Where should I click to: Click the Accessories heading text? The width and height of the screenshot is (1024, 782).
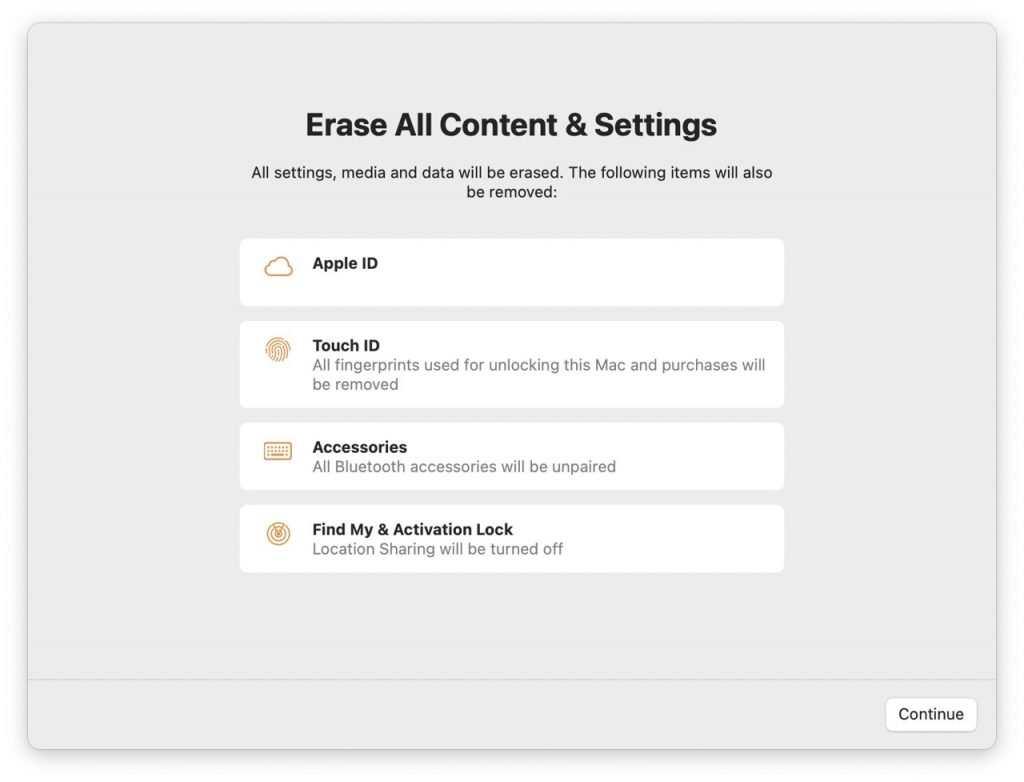tap(359, 447)
